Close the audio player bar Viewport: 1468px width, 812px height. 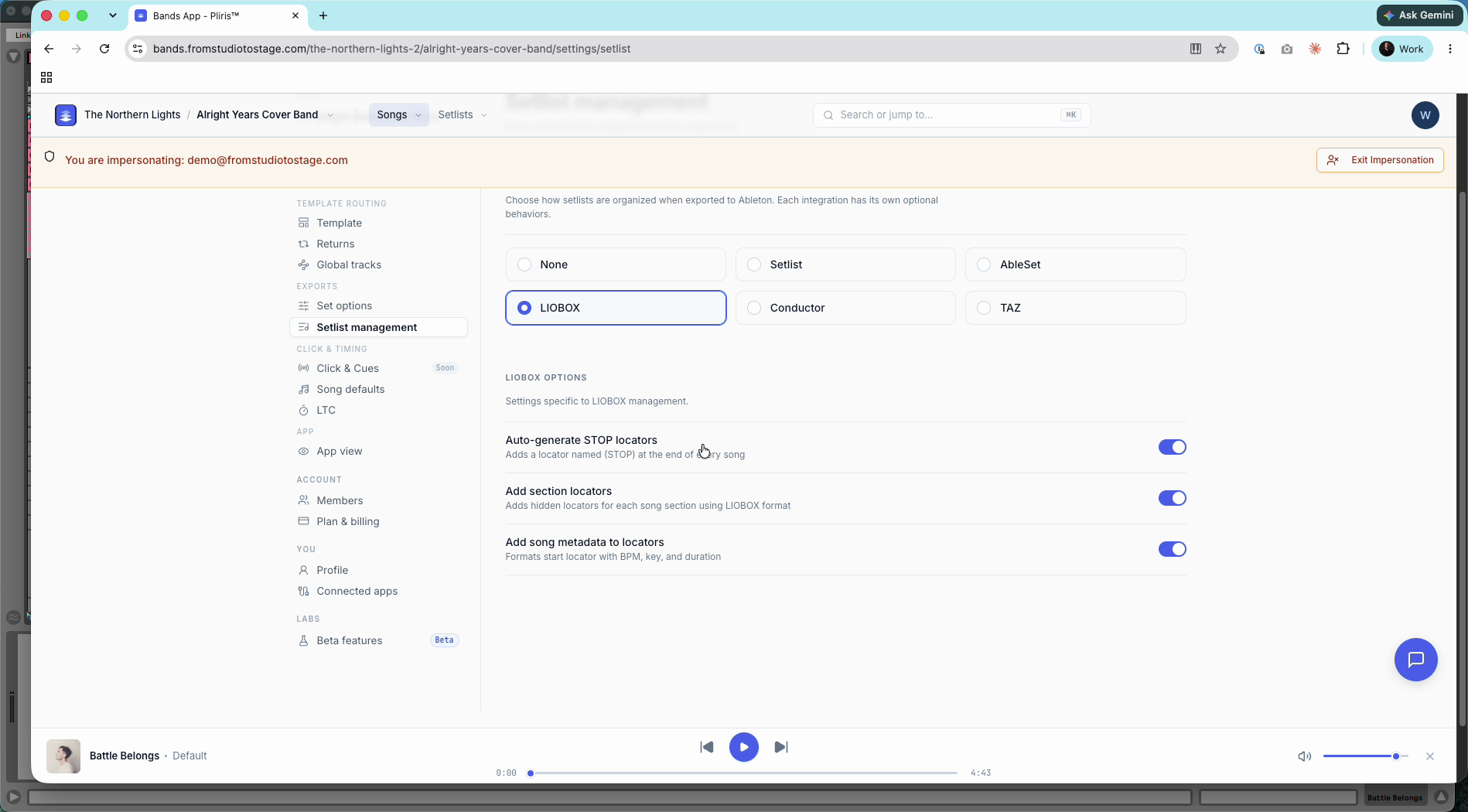[x=1430, y=756]
